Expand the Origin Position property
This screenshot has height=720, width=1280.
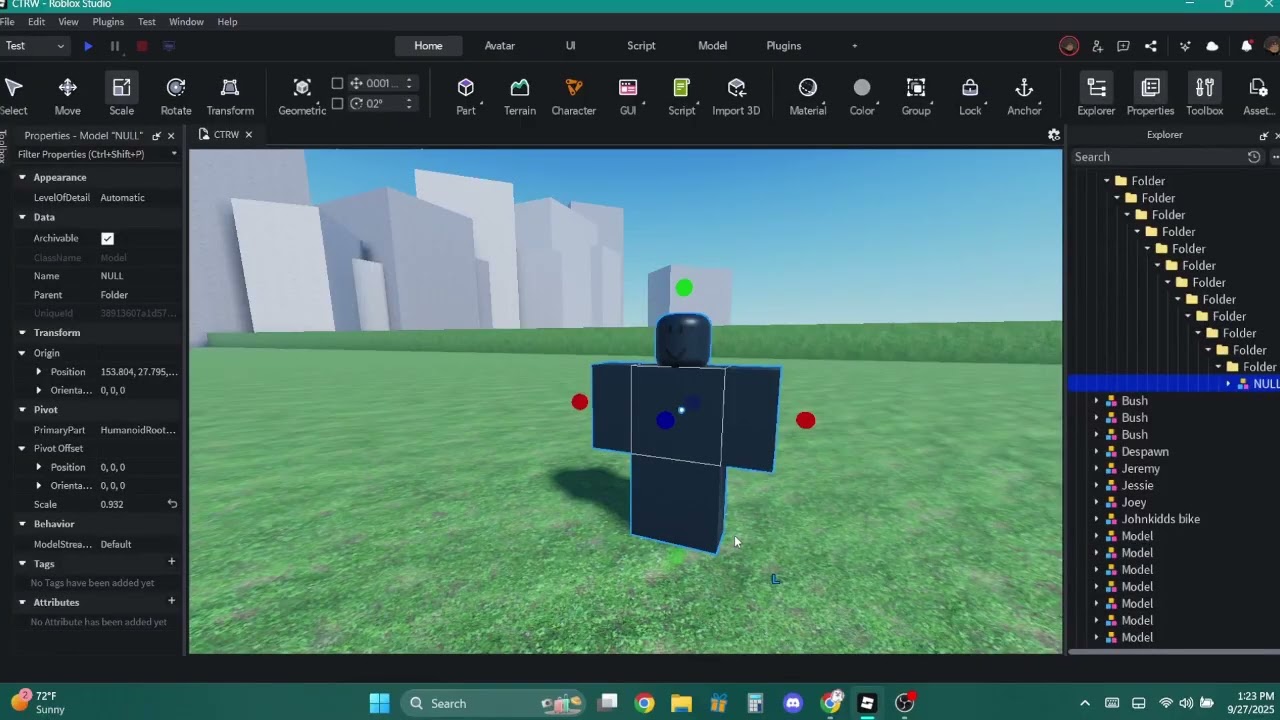pos(39,372)
